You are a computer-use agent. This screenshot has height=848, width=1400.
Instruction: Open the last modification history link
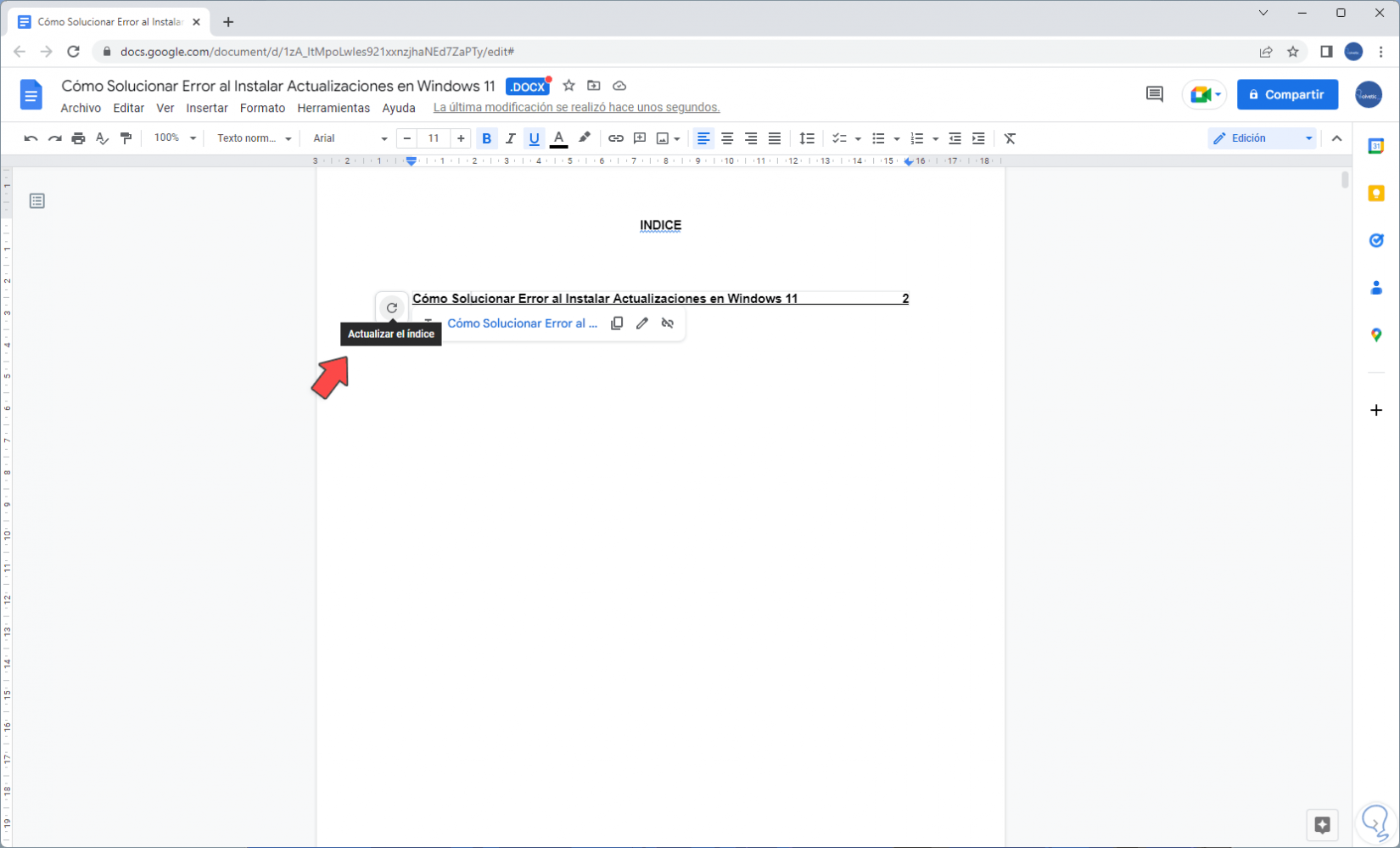(576, 108)
